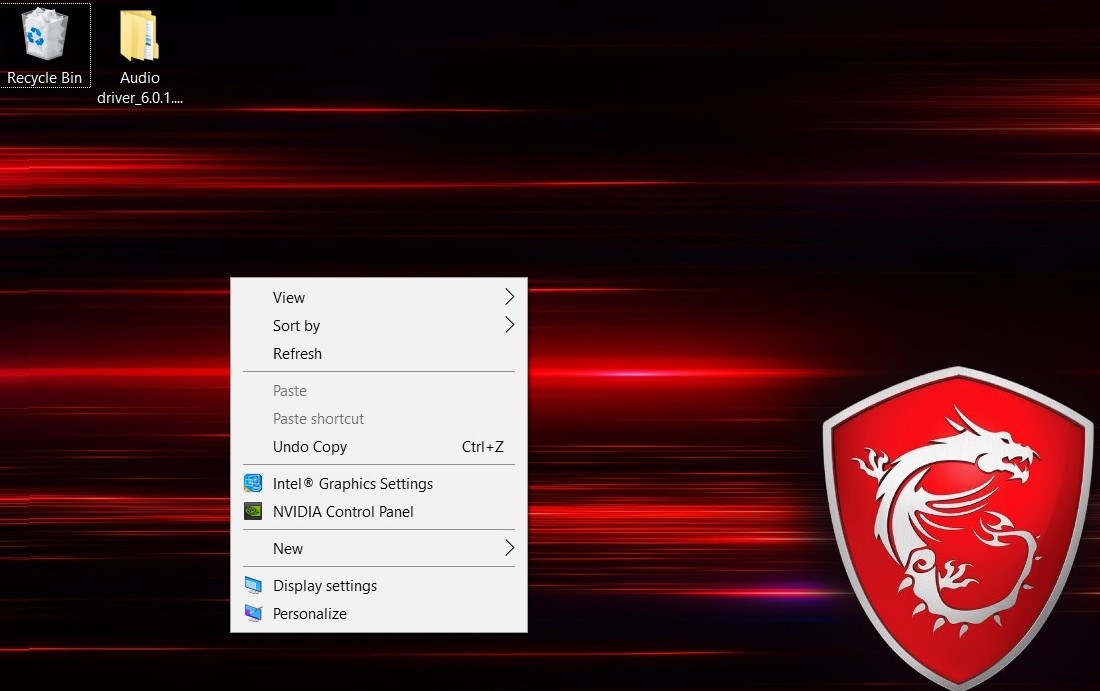Click the disabled Paste shortcut entry
This screenshot has height=691, width=1100.
(x=318, y=419)
